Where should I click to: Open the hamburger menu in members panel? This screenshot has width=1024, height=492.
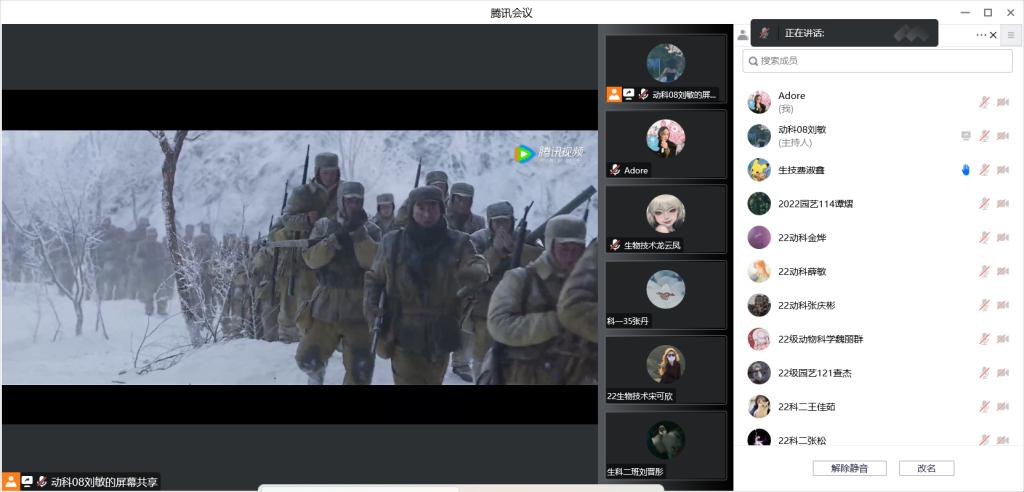(x=1011, y=35)
